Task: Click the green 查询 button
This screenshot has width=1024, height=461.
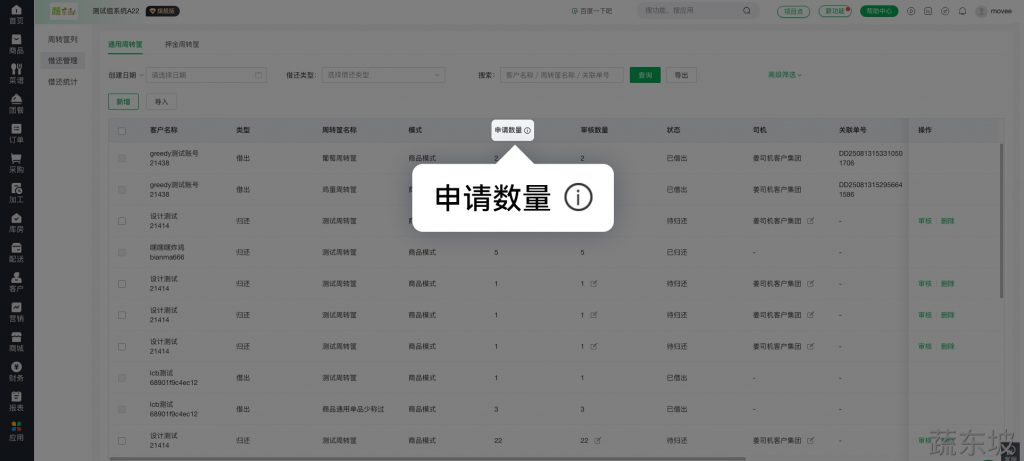Action: (645, 75)
